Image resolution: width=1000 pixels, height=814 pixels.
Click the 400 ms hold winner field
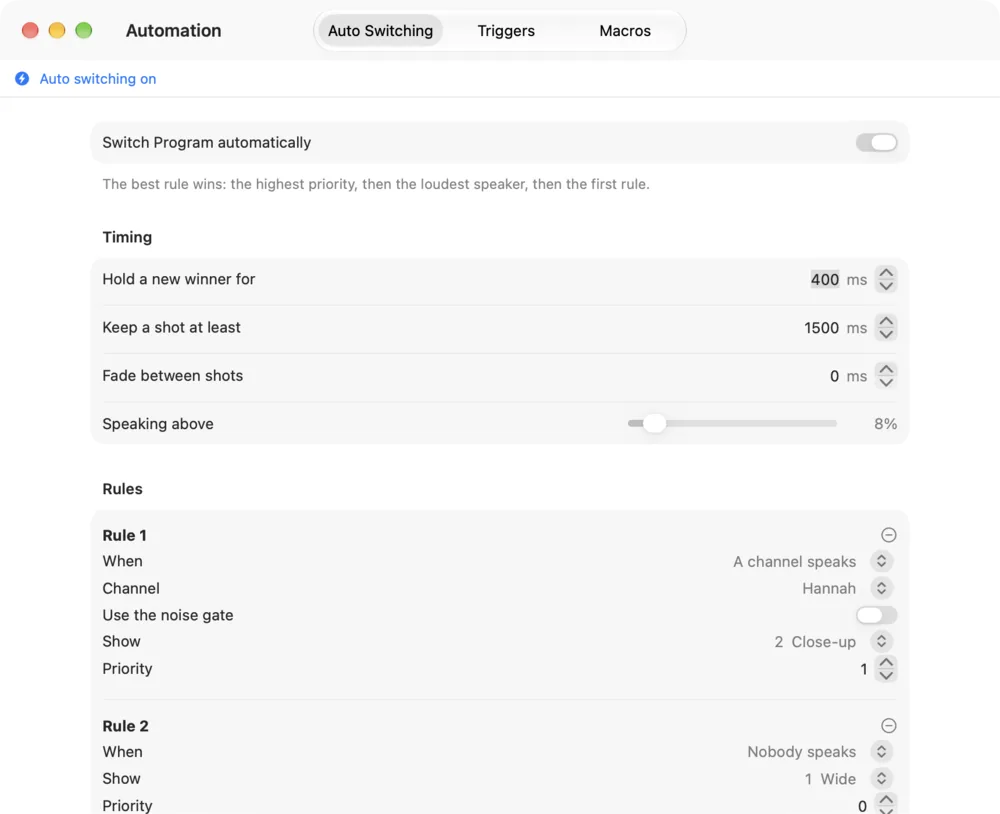click(825, 279)
